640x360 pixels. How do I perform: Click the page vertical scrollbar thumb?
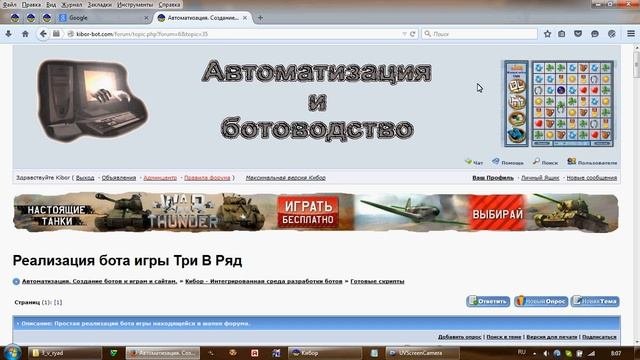pyautogui.click(x=636, y=63)
